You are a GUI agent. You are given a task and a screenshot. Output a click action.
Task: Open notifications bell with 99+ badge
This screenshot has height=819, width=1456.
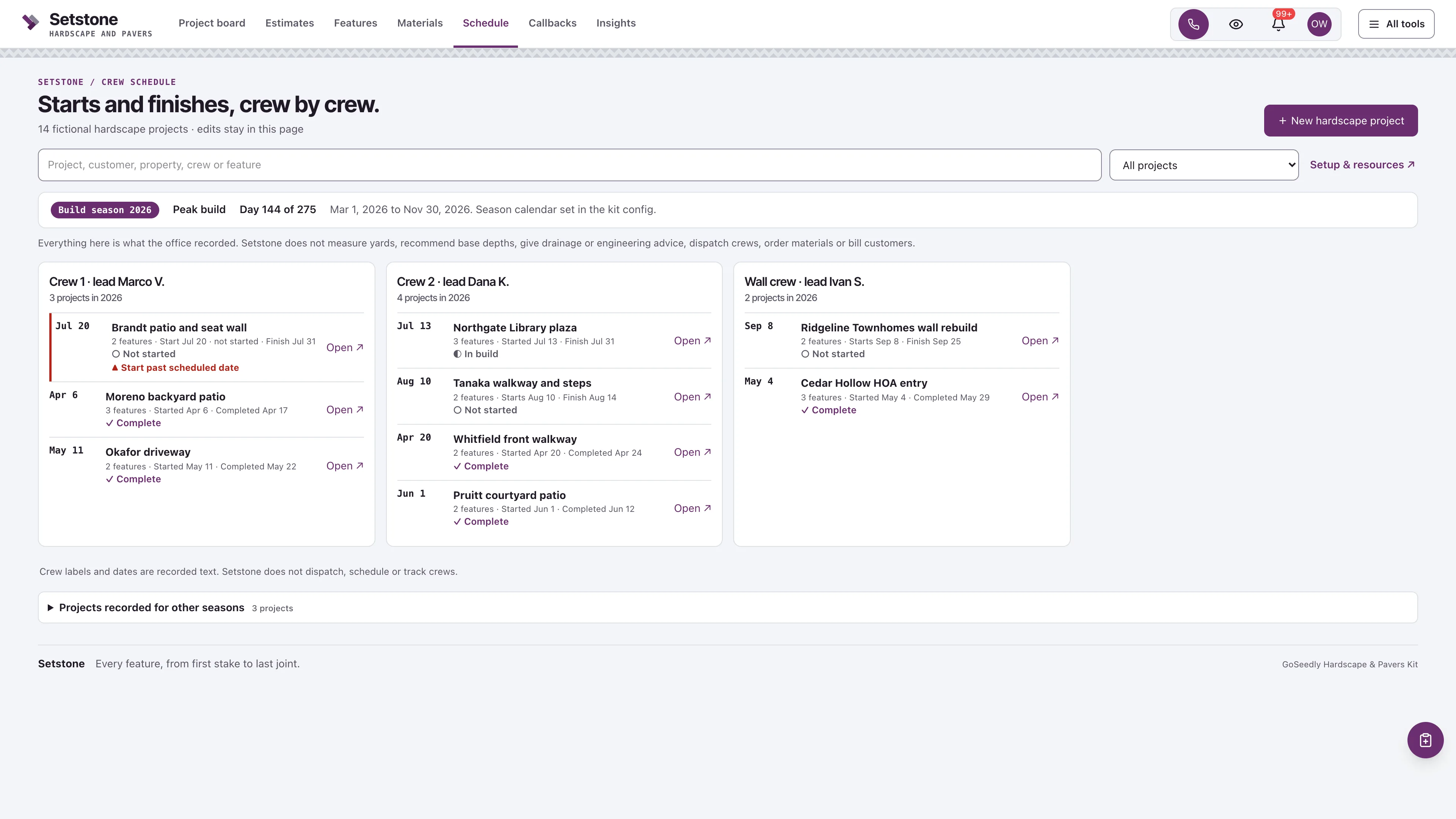coord(1279,24)
